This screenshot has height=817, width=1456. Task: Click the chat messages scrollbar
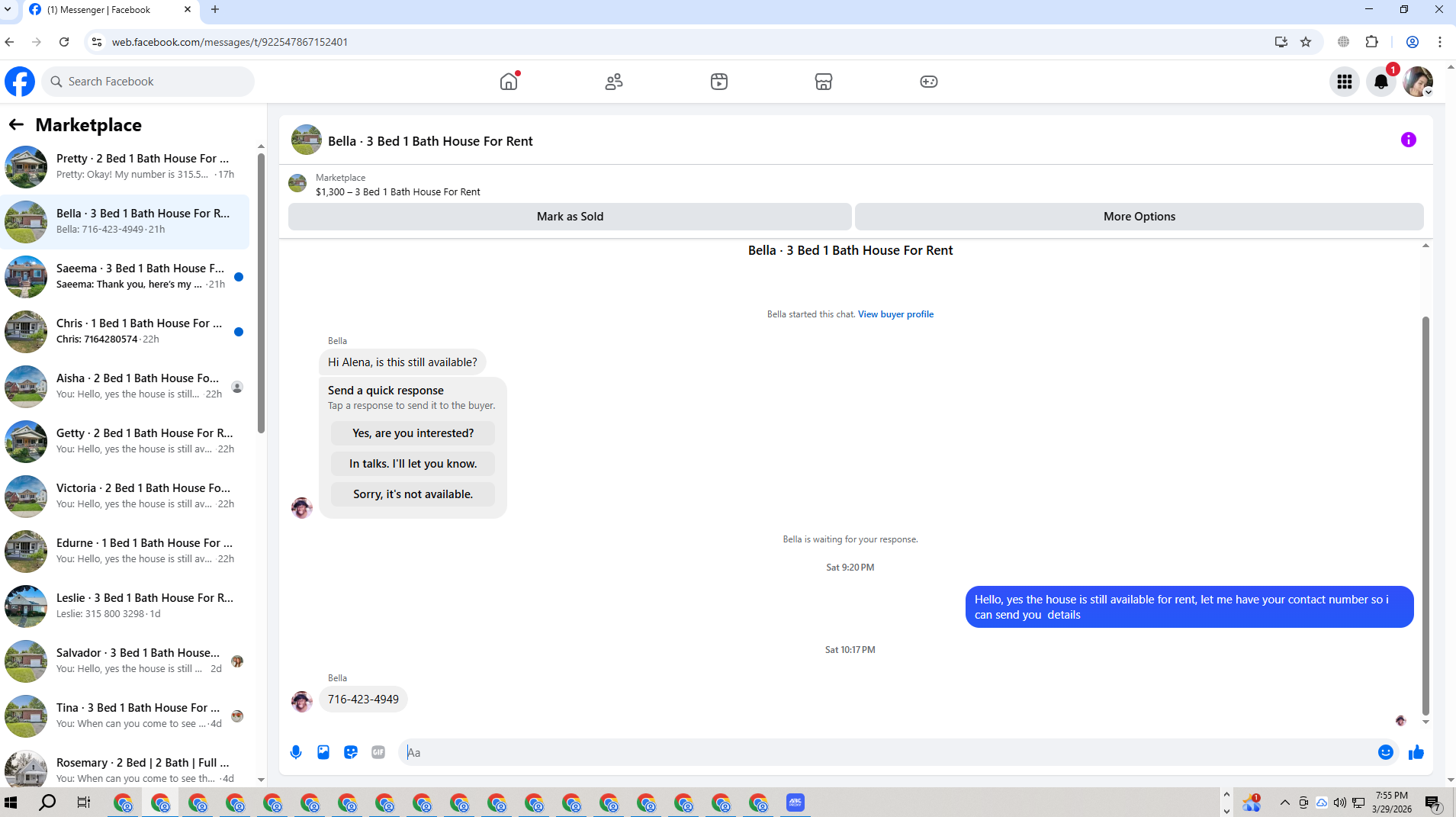1425,516
